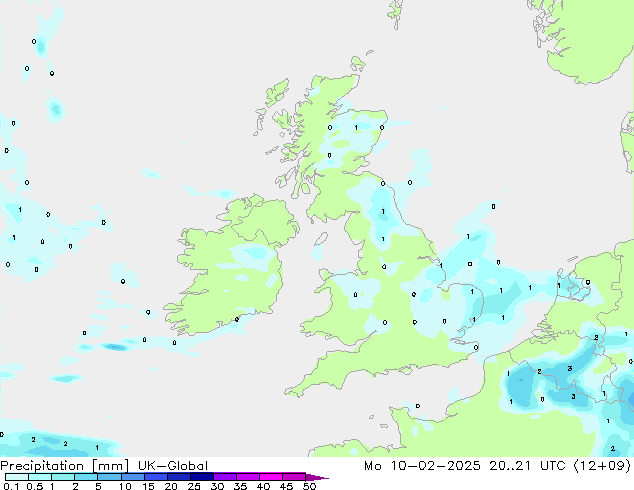Click the 'UK-Global' model label

tap(173, 466)
